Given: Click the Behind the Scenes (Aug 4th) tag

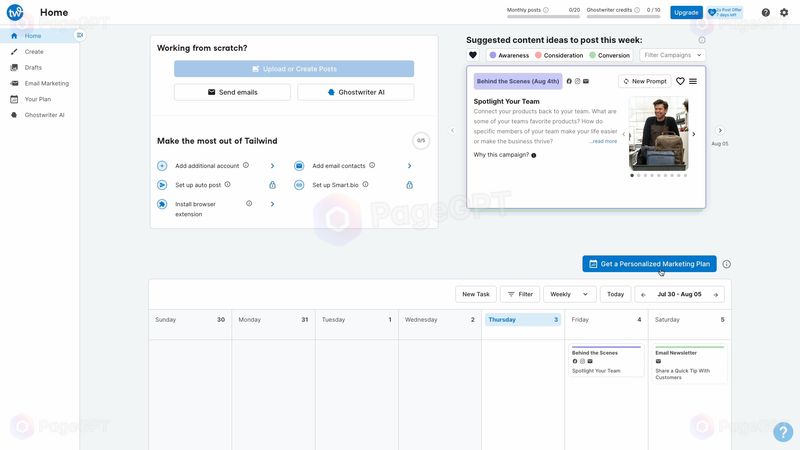Looking at the screenshot, I should [518, 81].
